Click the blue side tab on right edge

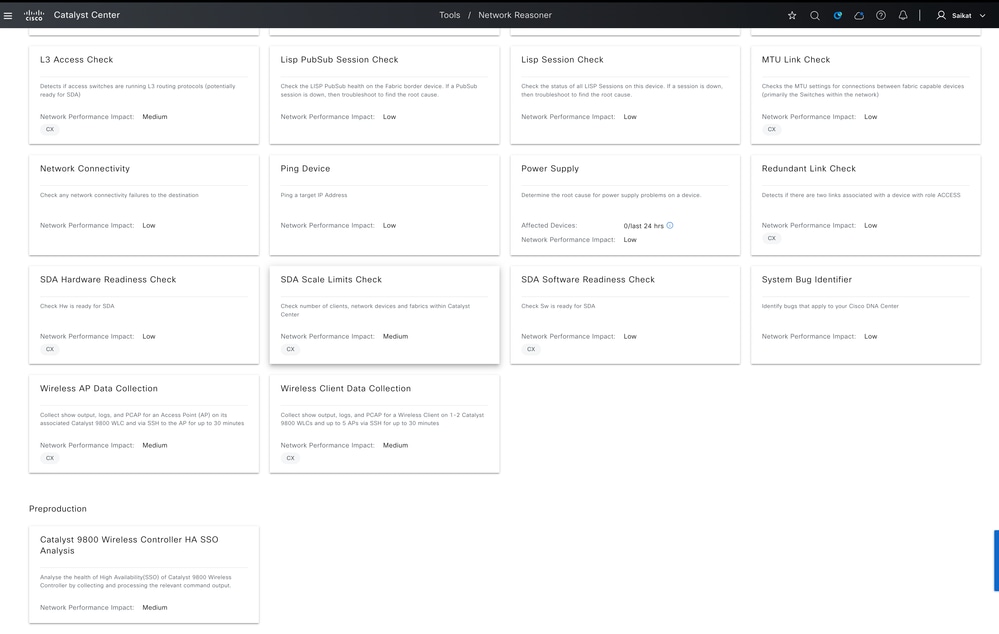996,560
